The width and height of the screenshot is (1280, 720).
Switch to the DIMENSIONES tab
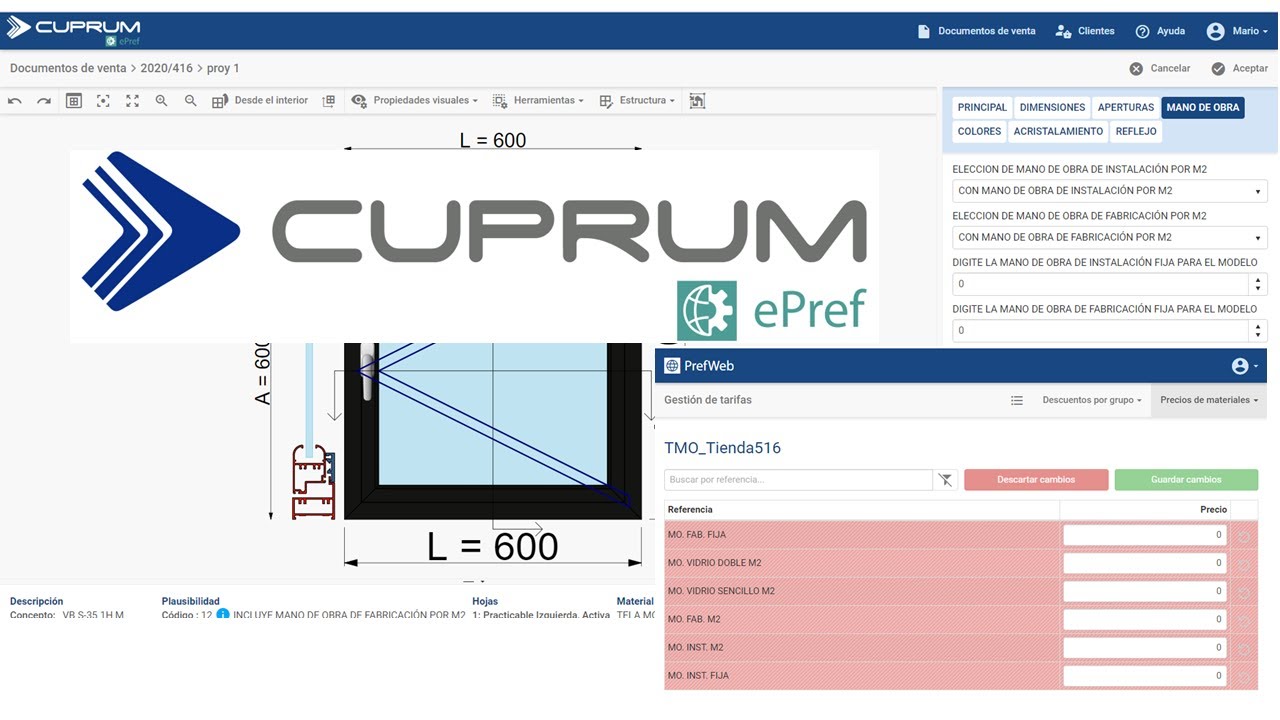coord(1052,108)
